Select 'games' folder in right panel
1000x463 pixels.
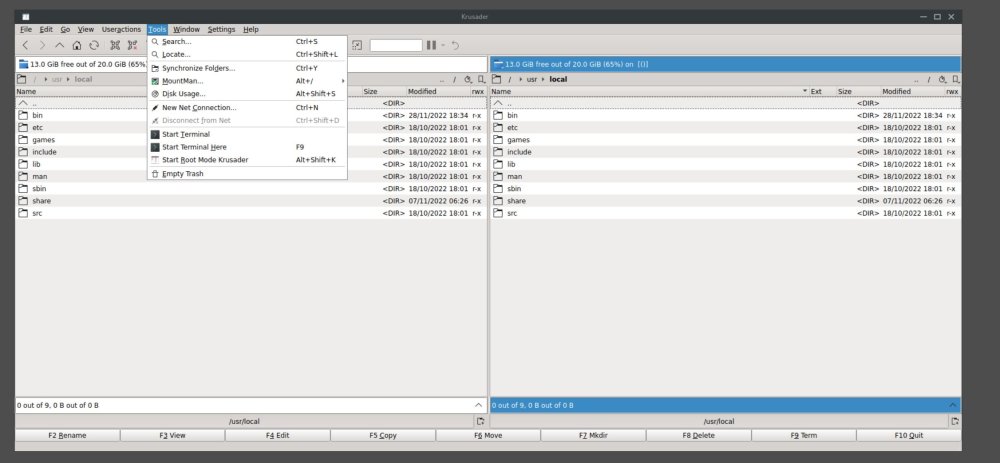[x=726, y=140]
